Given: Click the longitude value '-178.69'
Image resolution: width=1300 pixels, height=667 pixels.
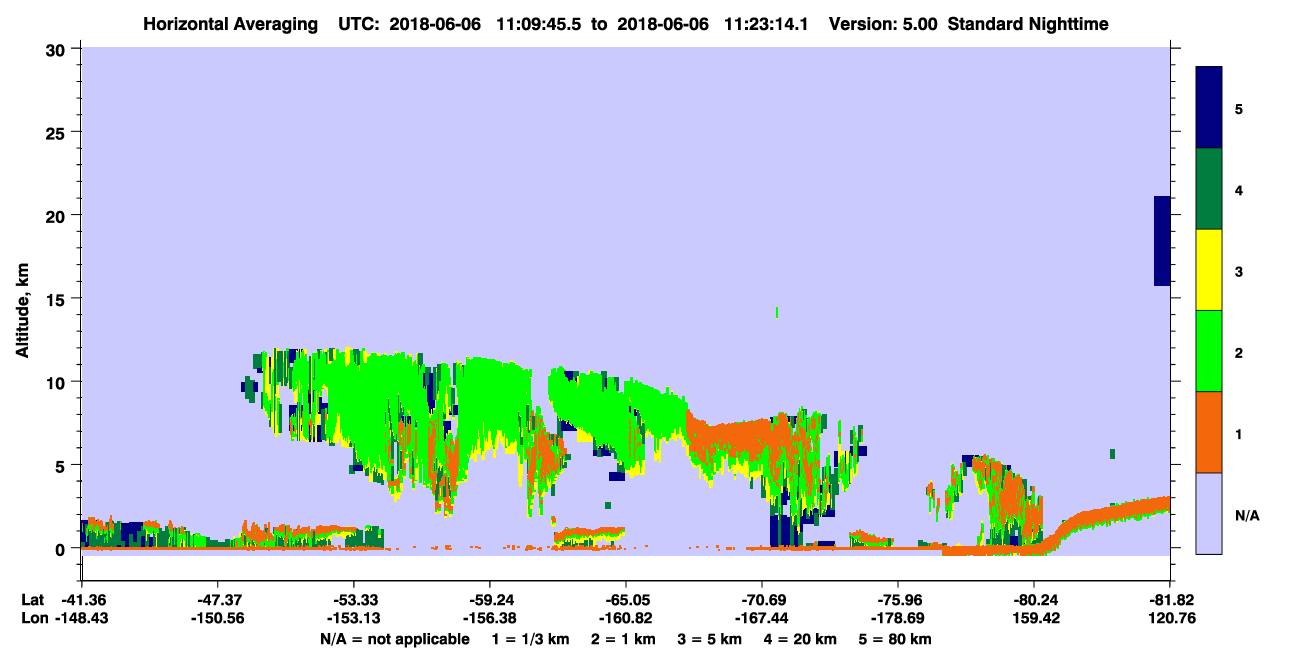Looking at the screenshot, I should pos(898,619).
